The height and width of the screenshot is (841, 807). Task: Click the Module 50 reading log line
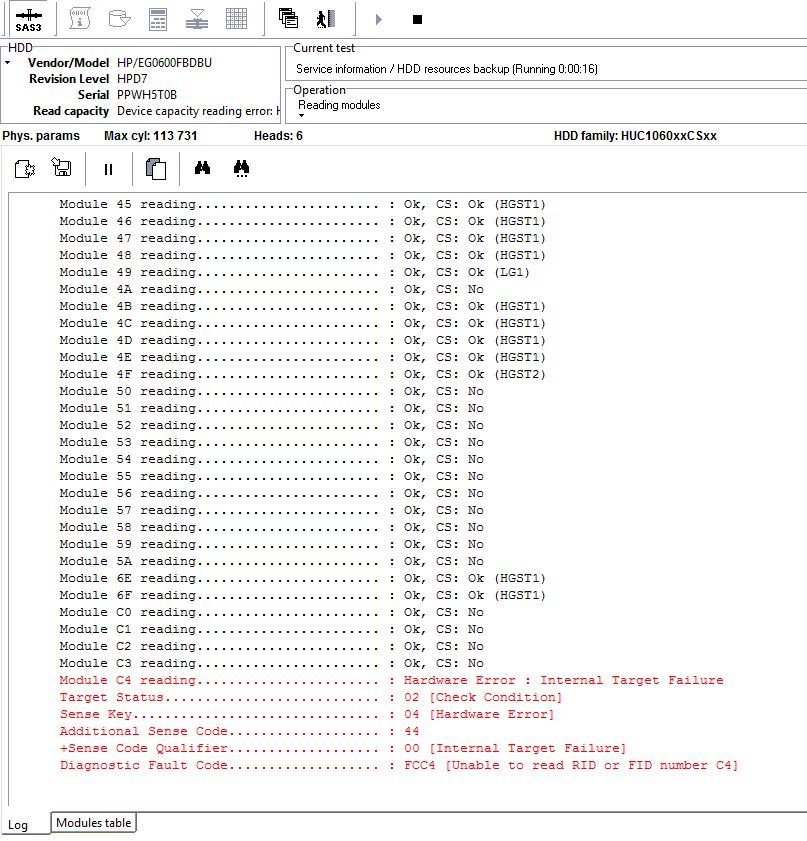tap(271, 392)
